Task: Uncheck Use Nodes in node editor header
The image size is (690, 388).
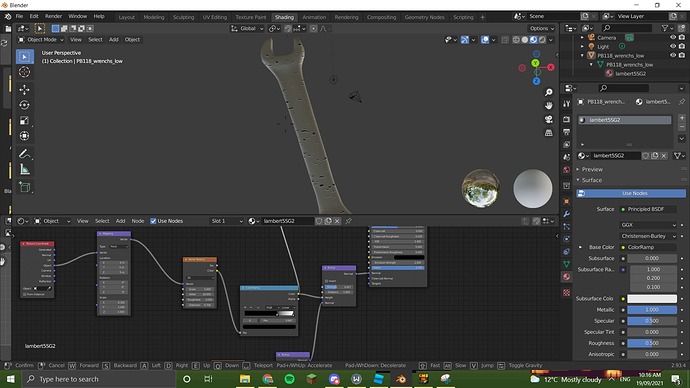Action: tap(153, 221)
